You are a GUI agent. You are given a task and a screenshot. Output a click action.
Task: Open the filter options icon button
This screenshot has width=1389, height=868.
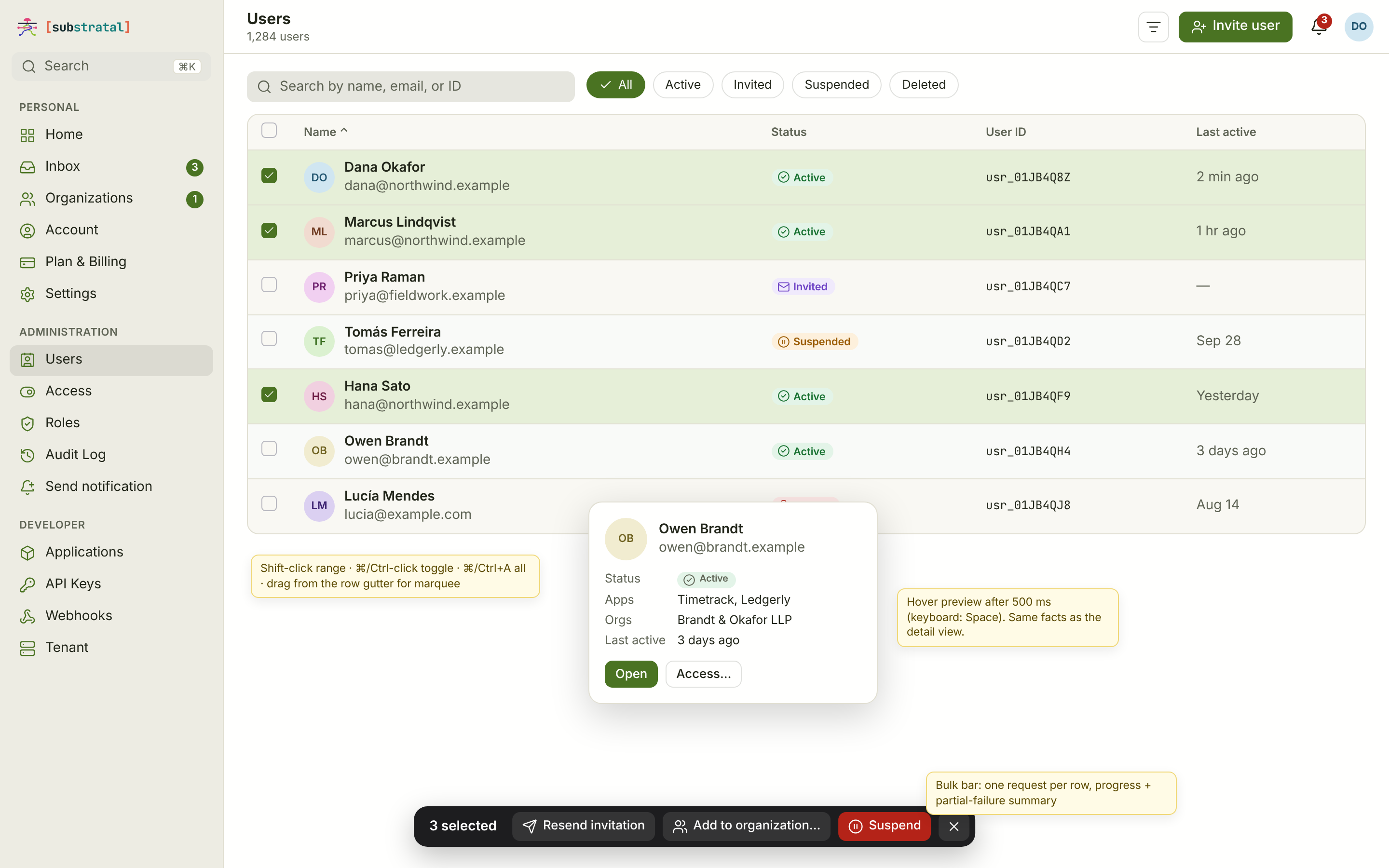1153,27
